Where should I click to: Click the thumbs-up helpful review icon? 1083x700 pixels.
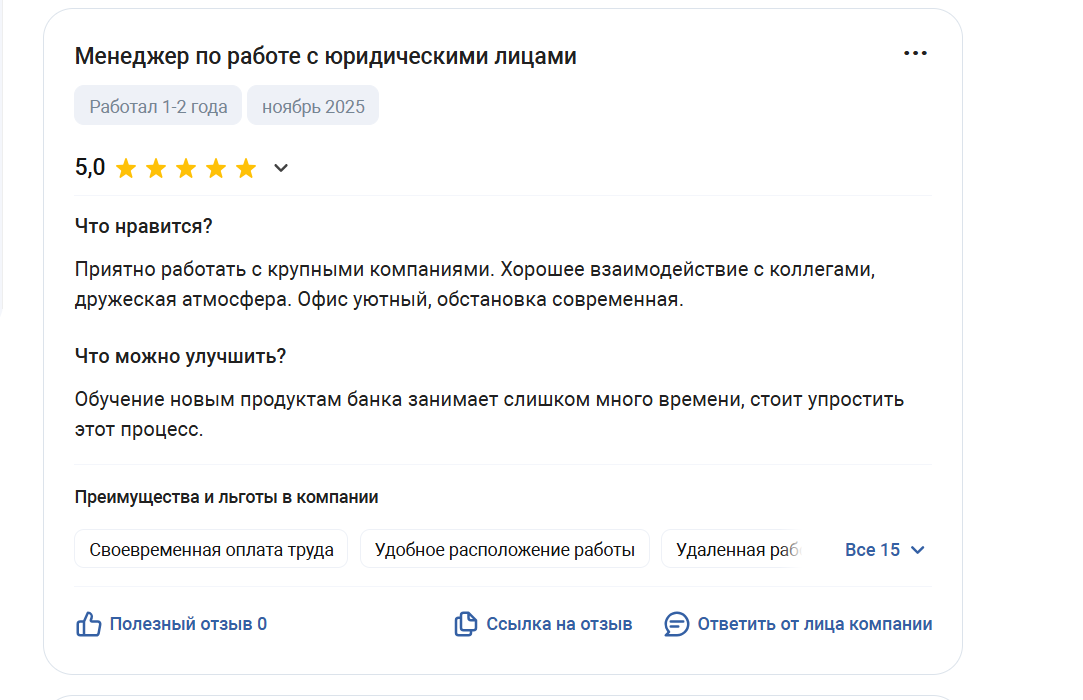89,625
